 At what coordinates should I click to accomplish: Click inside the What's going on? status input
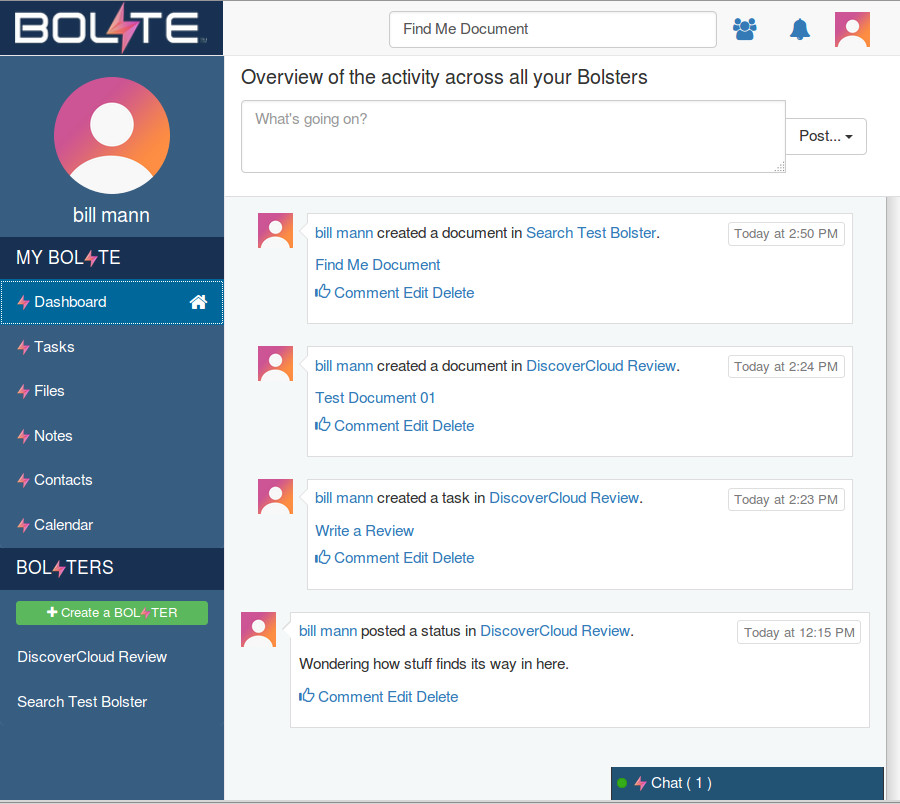(x=513, y=135)
